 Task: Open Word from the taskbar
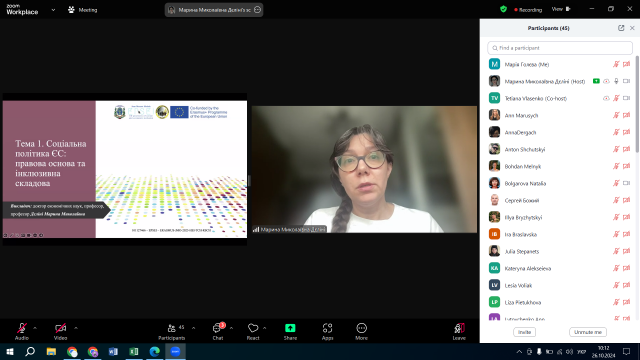[x=113, y=351]
